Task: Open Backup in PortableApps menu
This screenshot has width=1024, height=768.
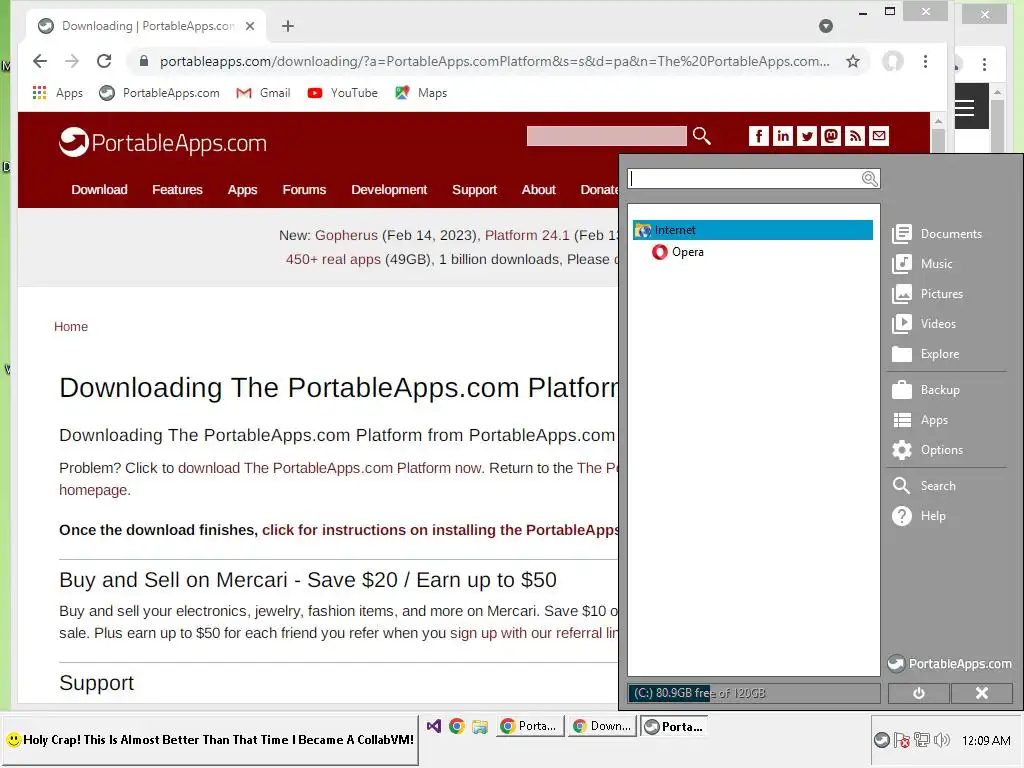Action: tap(926, 390)
